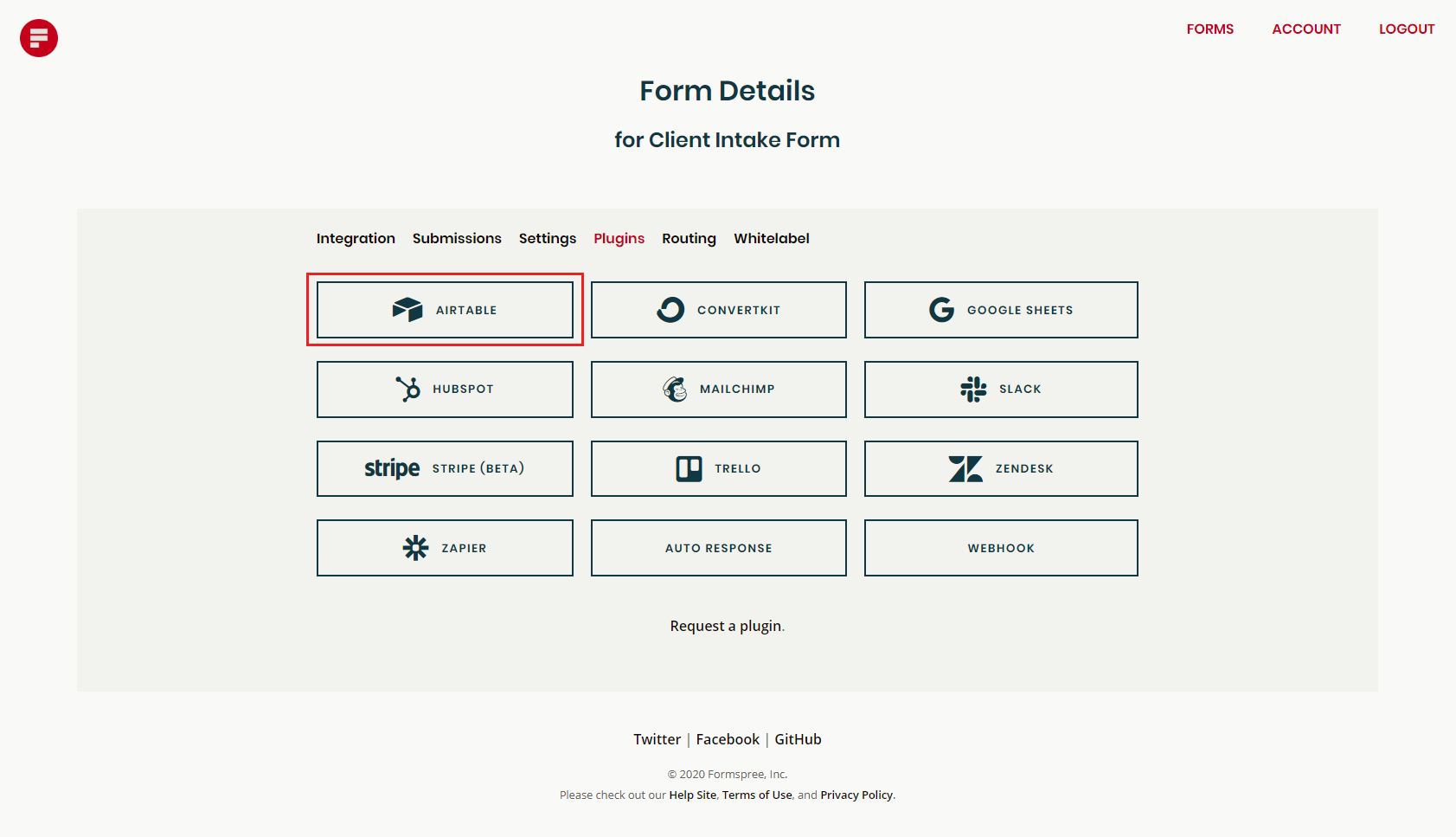Click the Zapier asterisk icon
This screenshot has width=1456, height=837.
click(415, 548)
